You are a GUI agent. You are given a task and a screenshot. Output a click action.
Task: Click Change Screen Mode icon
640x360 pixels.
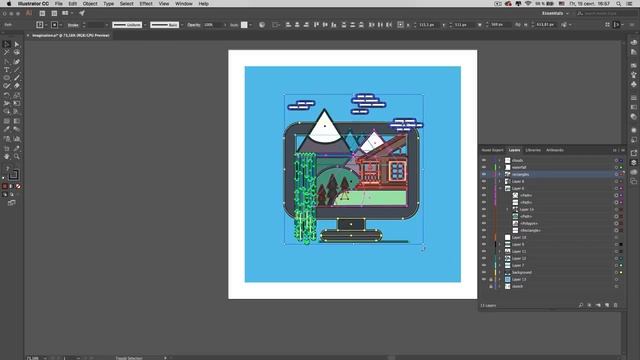[x=11, y=202]
